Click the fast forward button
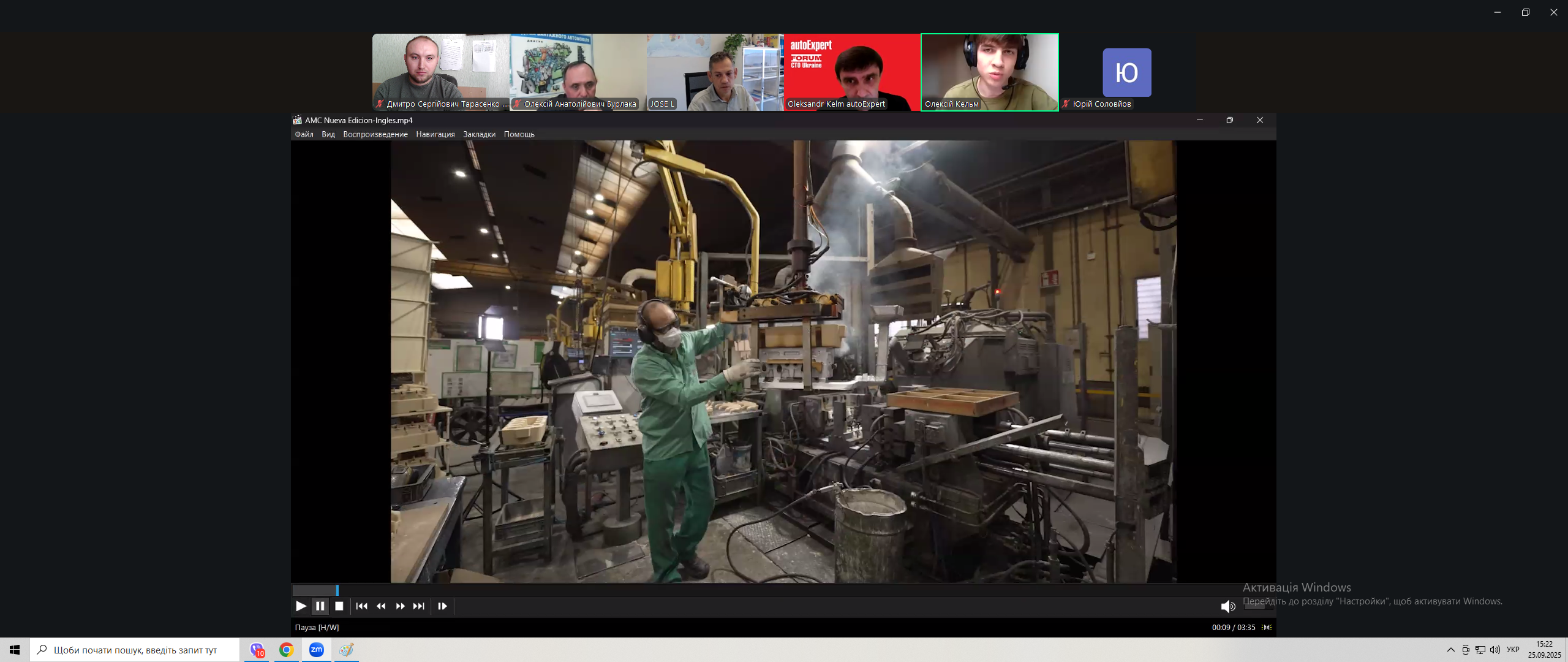 click(x=400, y=606)
